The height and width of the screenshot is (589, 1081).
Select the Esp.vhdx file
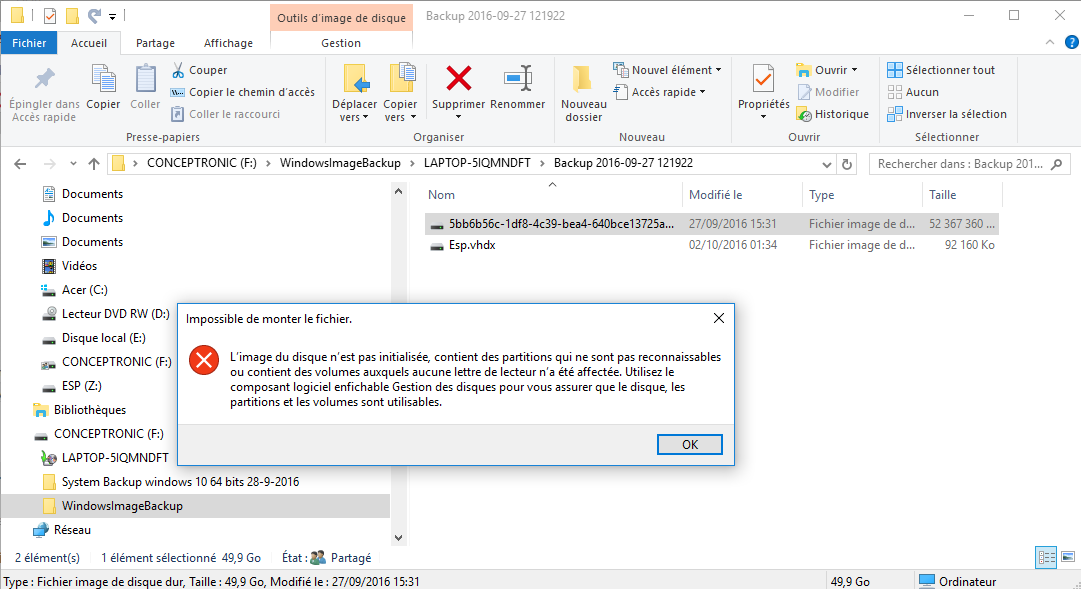711,245
